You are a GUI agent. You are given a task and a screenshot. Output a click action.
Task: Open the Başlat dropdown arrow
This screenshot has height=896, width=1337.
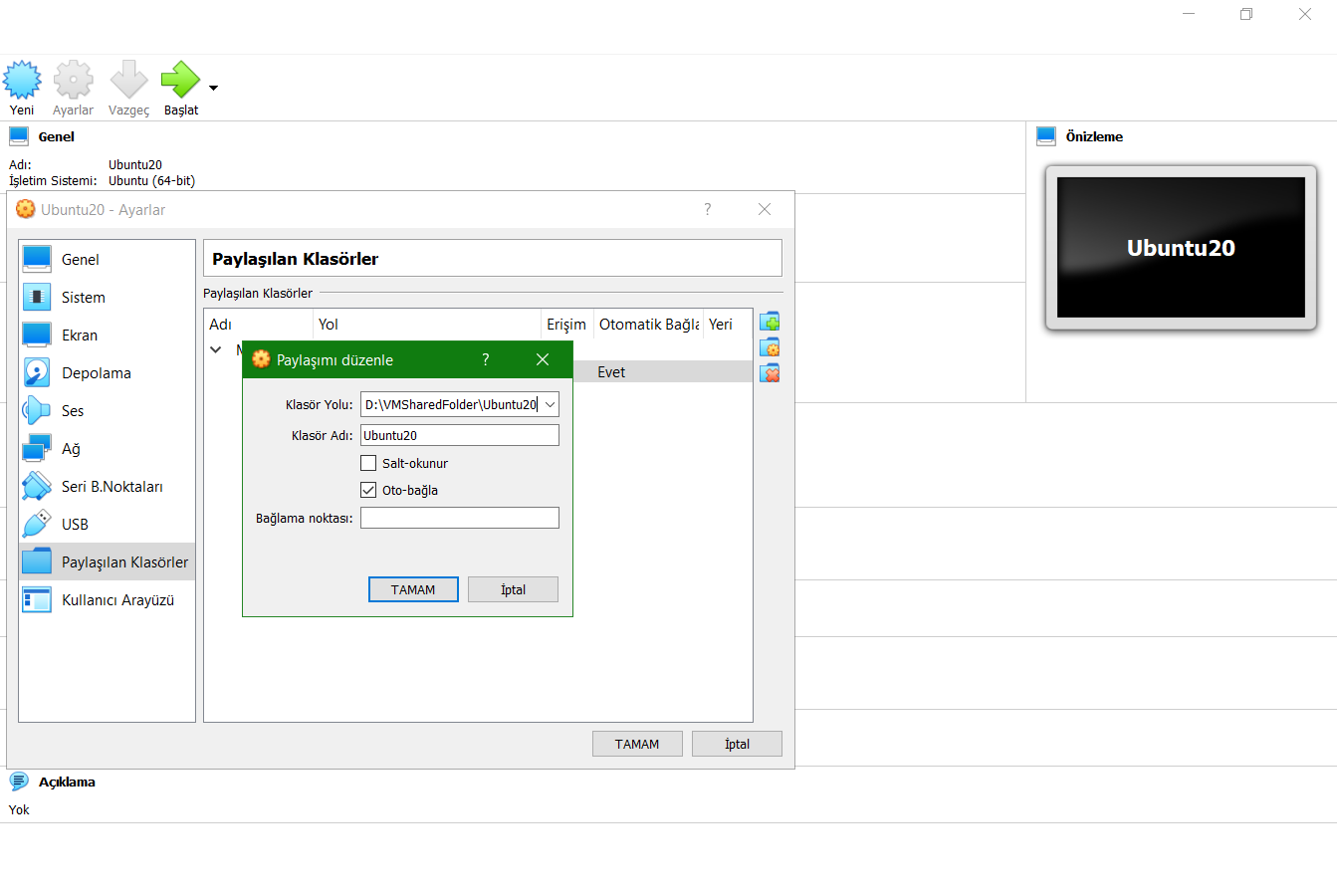pyautogui.click(x=213, y=89)
